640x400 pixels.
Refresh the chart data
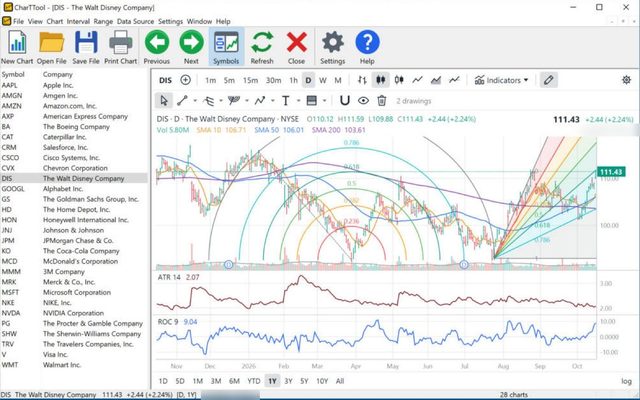click(262, 47)
